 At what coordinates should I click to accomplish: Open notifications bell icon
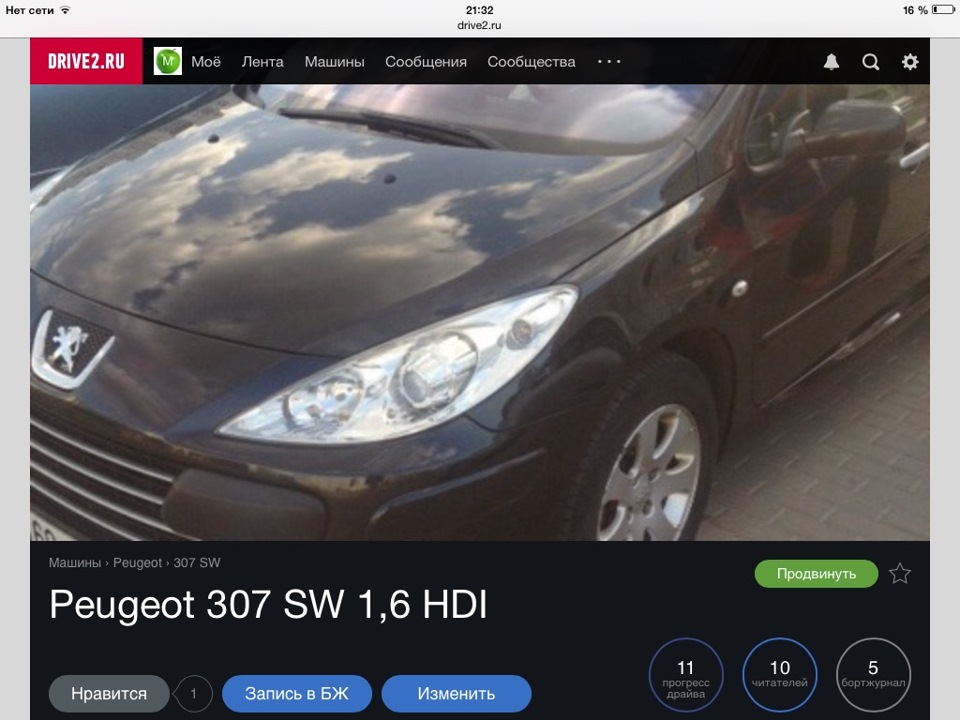[x=831, y=62]
